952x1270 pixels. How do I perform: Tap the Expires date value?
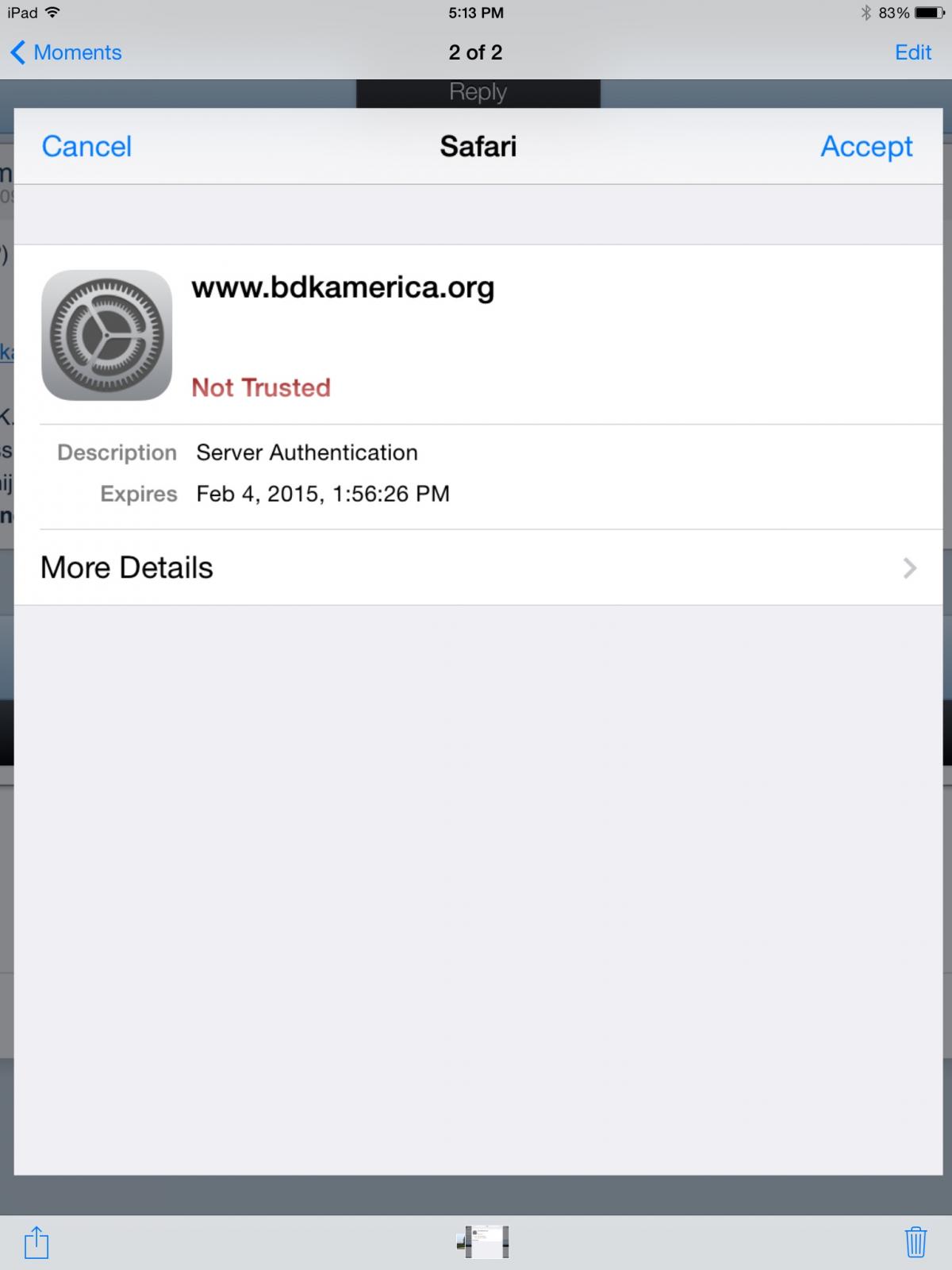(x=323, y=494)
